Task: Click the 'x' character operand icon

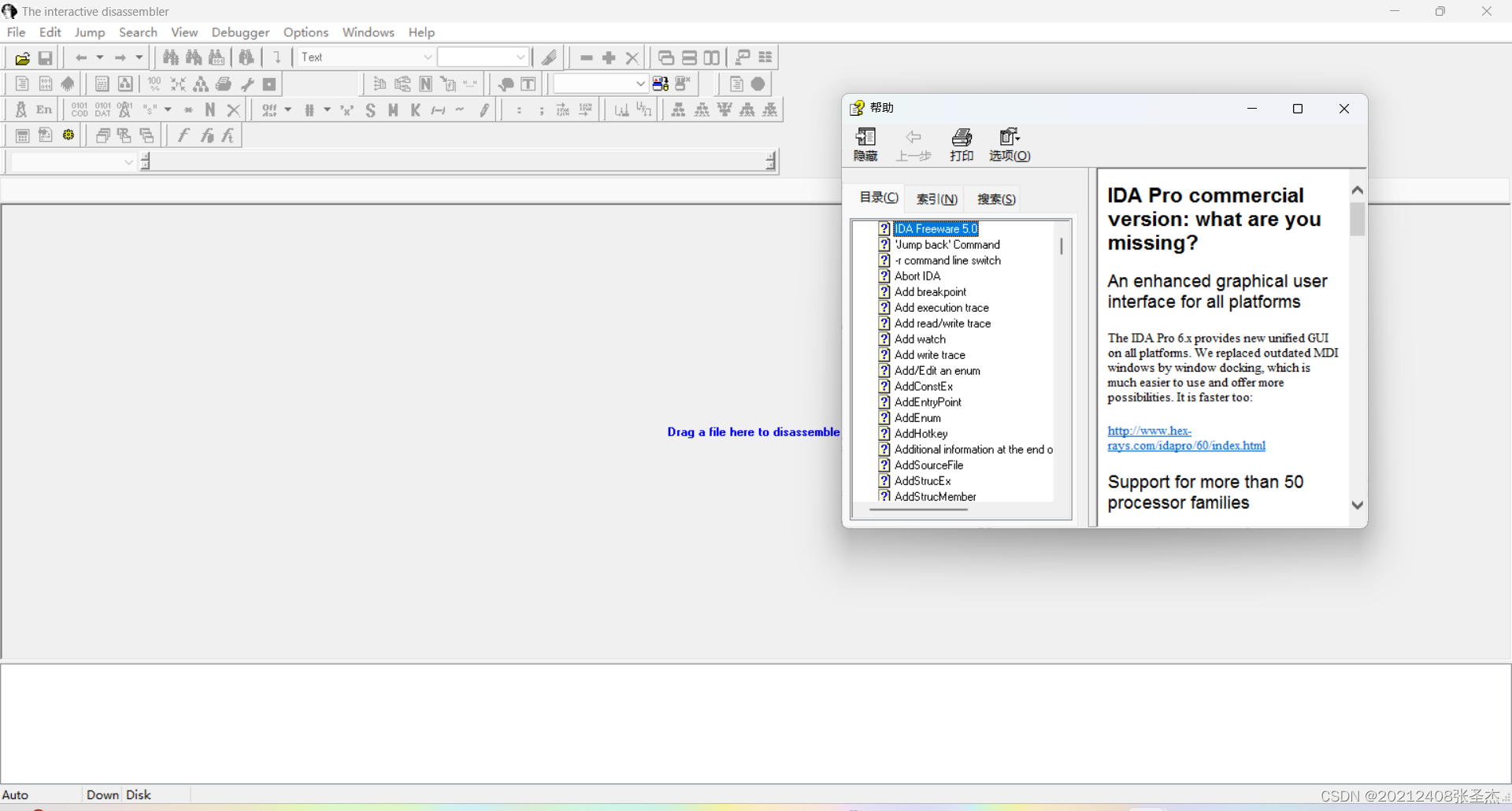Action: (347, 109)
